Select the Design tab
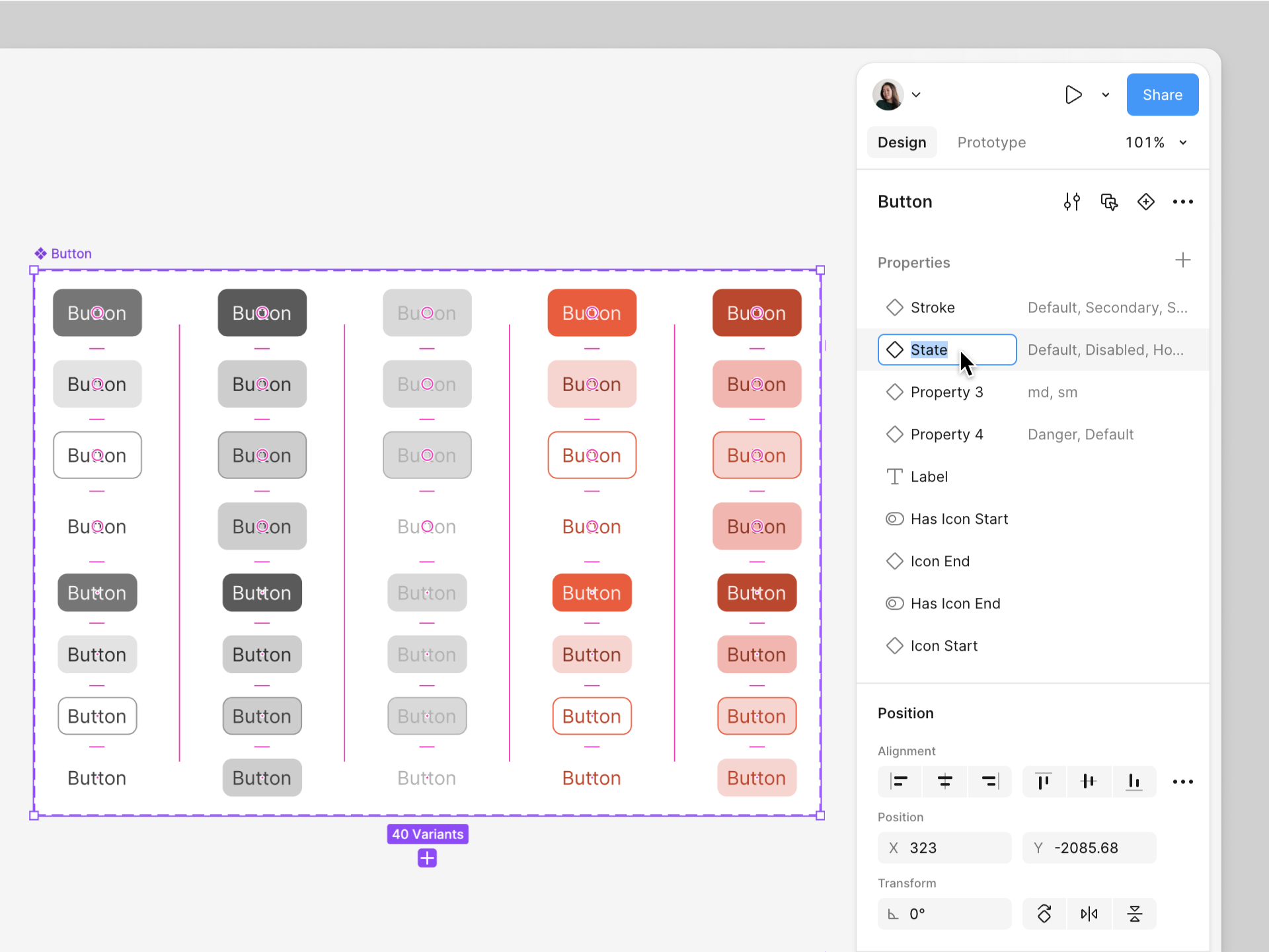The image size is (1269, 952). [902, 142]
